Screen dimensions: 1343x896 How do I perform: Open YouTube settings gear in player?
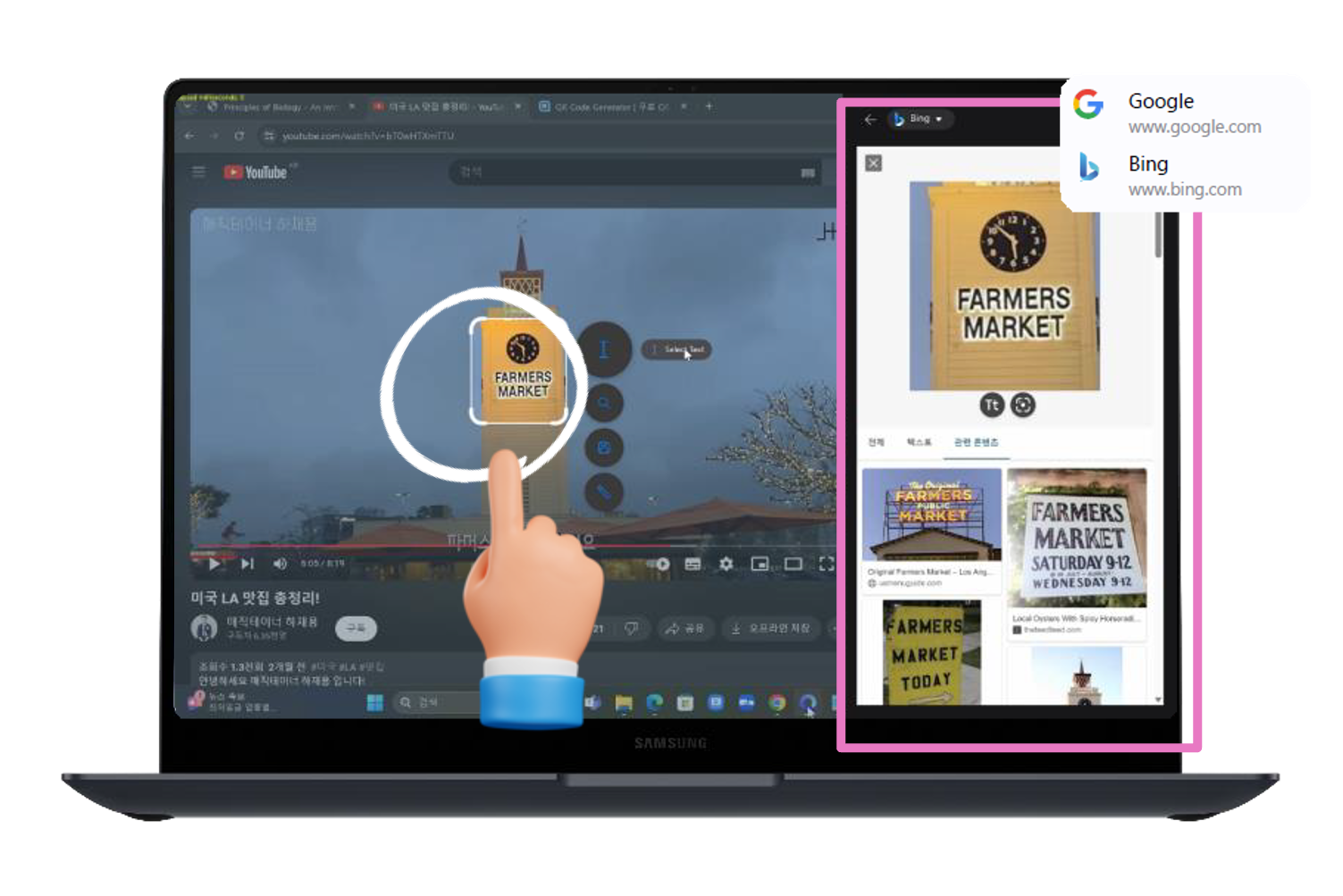click(726, 564)
